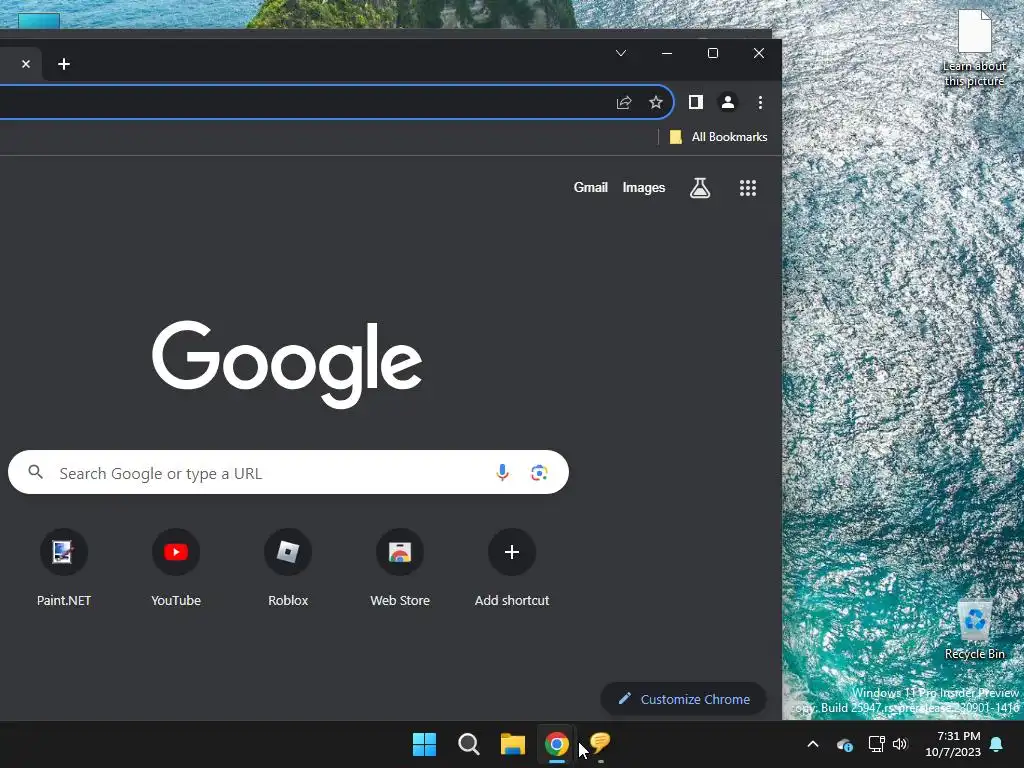Open the Gmail link

click(590, 187)
